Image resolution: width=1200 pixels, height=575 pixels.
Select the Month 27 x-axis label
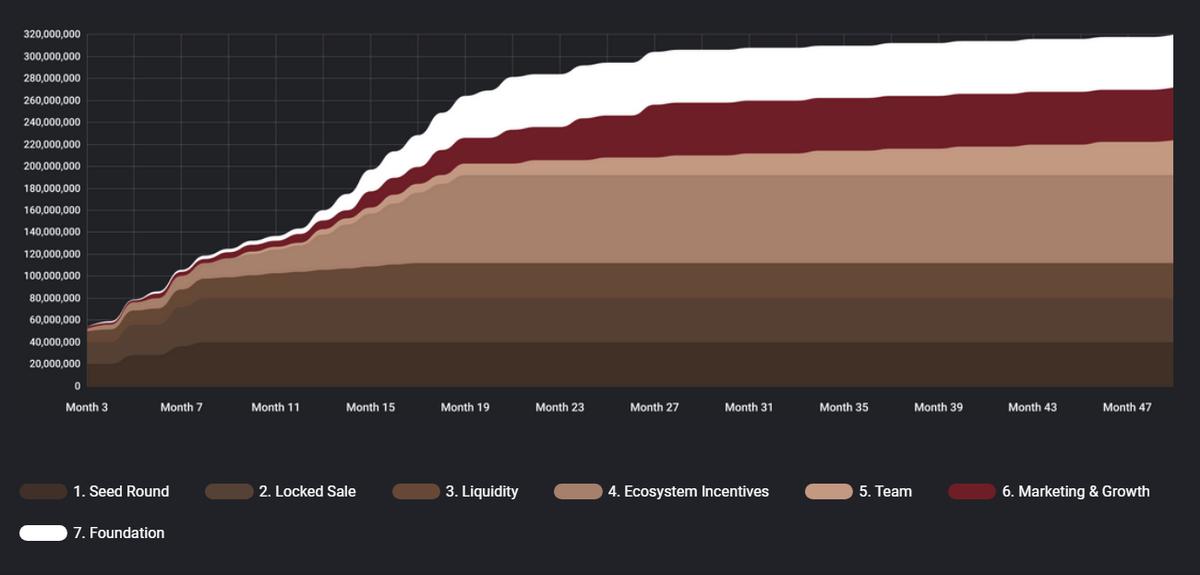[x=654, y=407]
